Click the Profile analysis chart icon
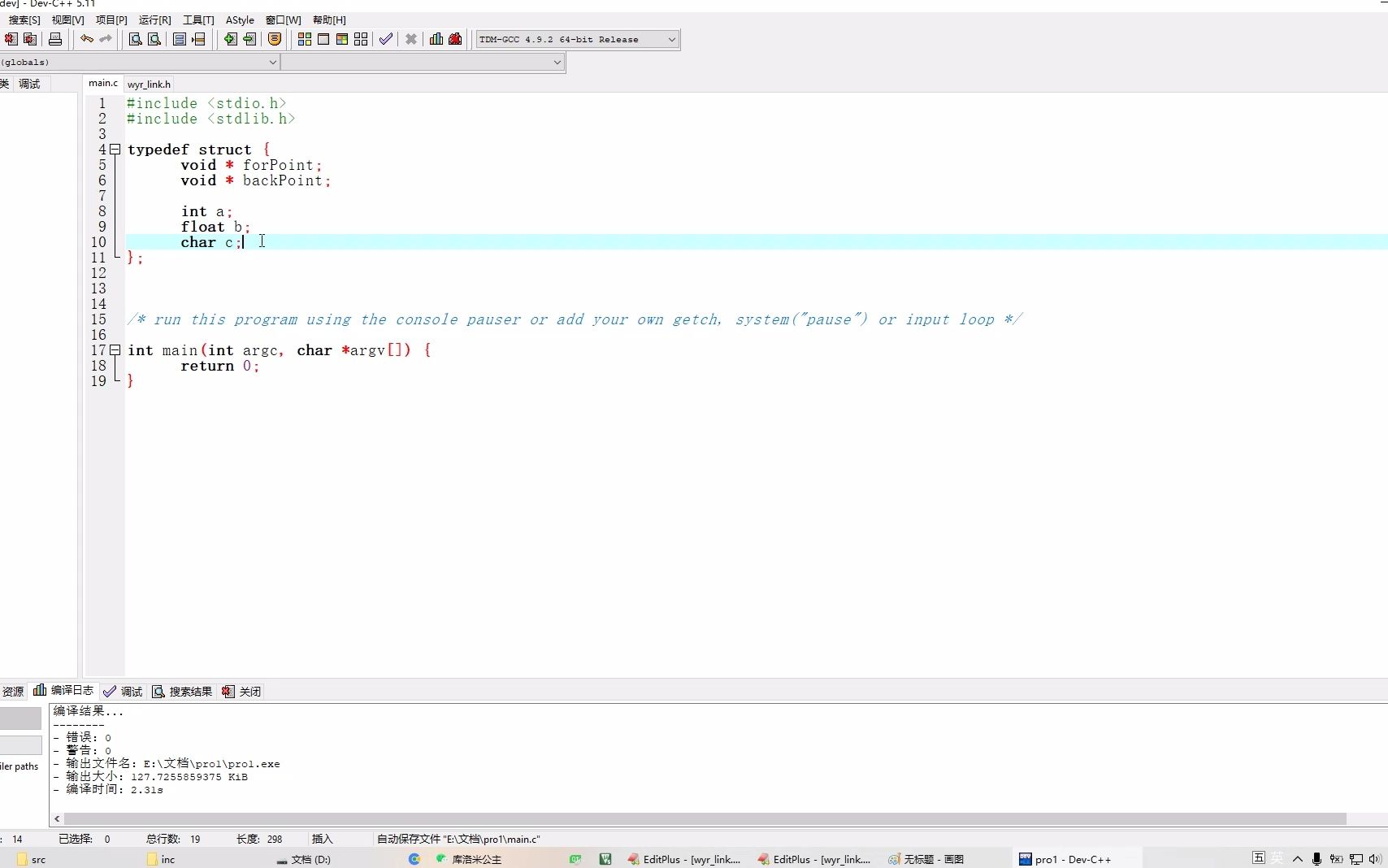The width and height of the screenshot is (1388, 868). (436, 39)
